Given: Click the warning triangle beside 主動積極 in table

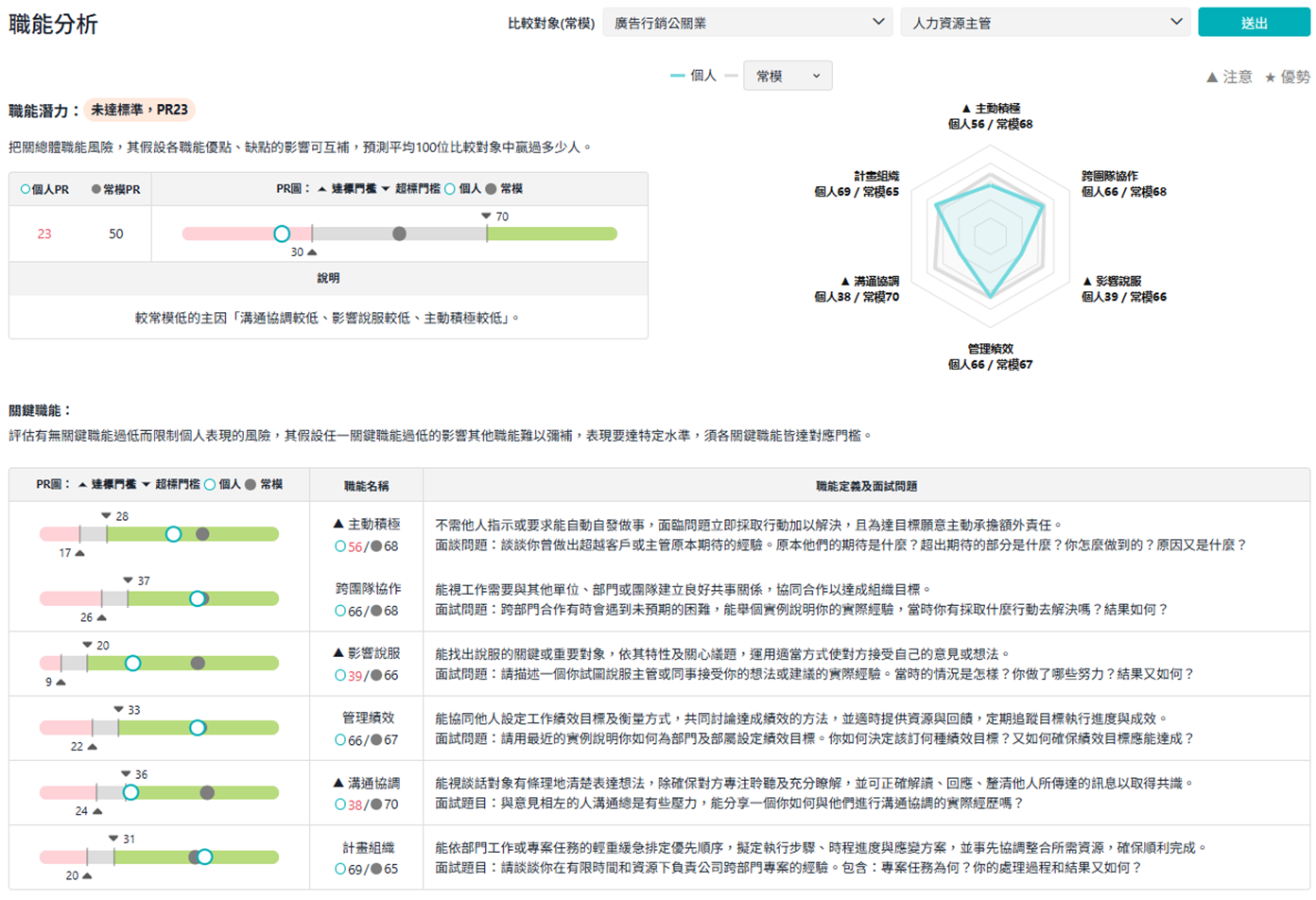Looking at the screenshot, I should pyautogui.click(x=338, y=524).
